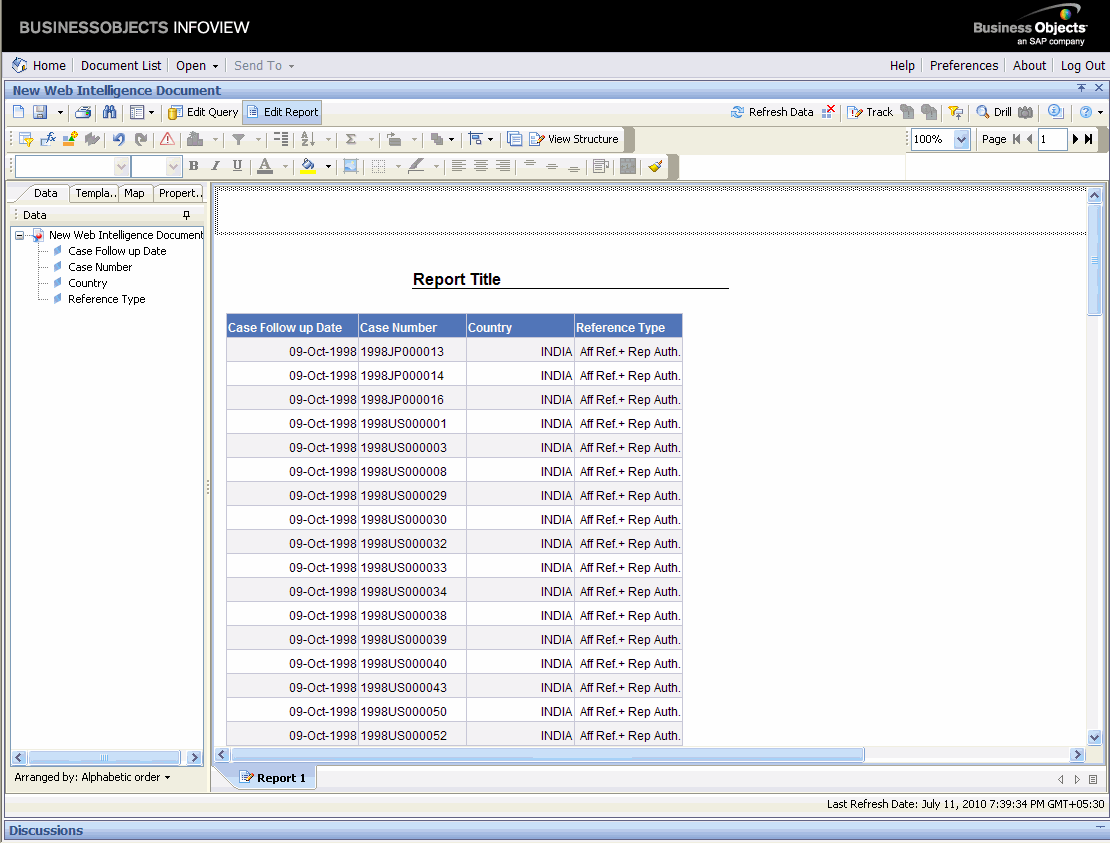Click the Purge Data icon with red X
Viewport: 1110px width, 844px height.
828,112
